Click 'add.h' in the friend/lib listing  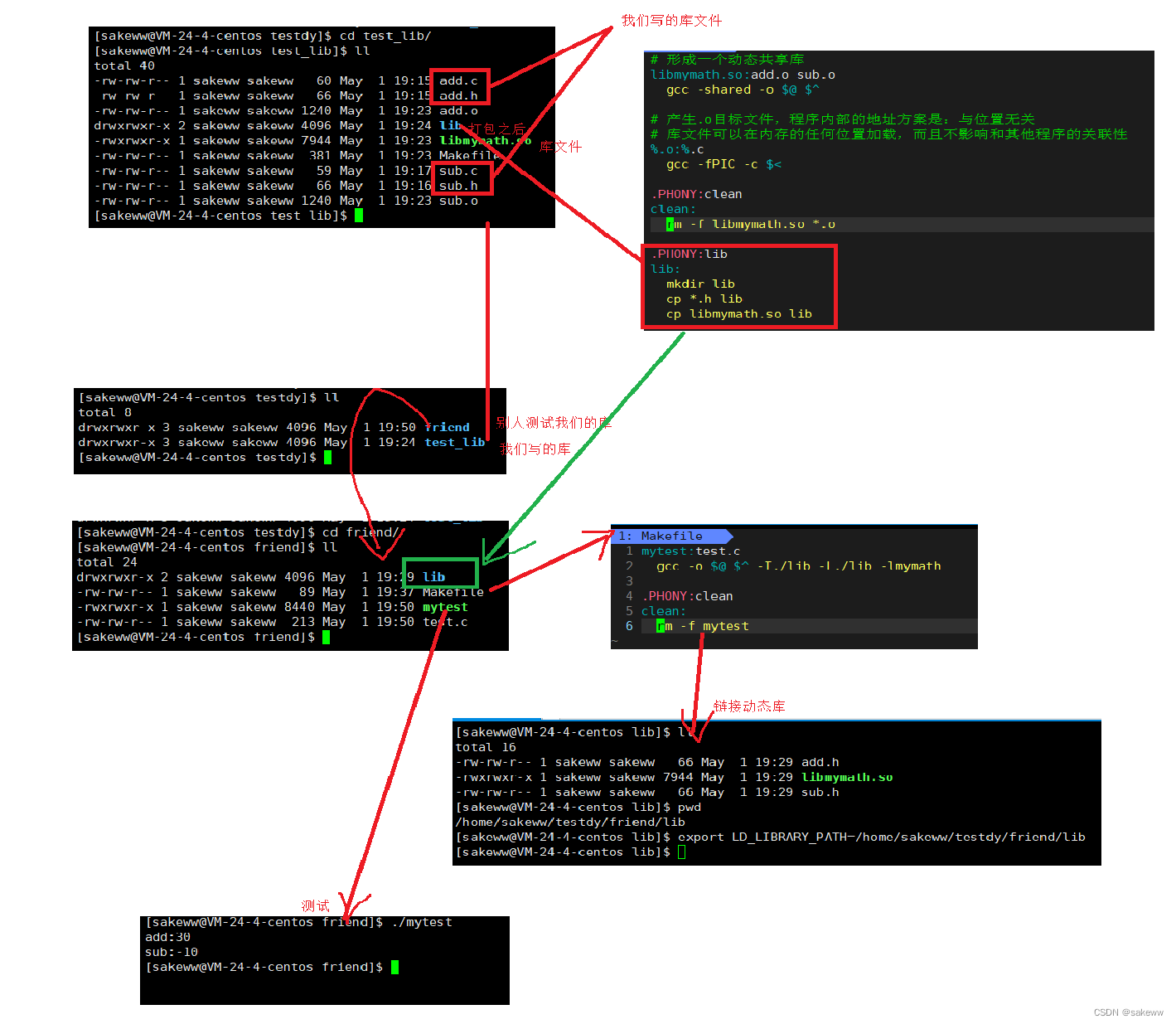click(820, 762)
